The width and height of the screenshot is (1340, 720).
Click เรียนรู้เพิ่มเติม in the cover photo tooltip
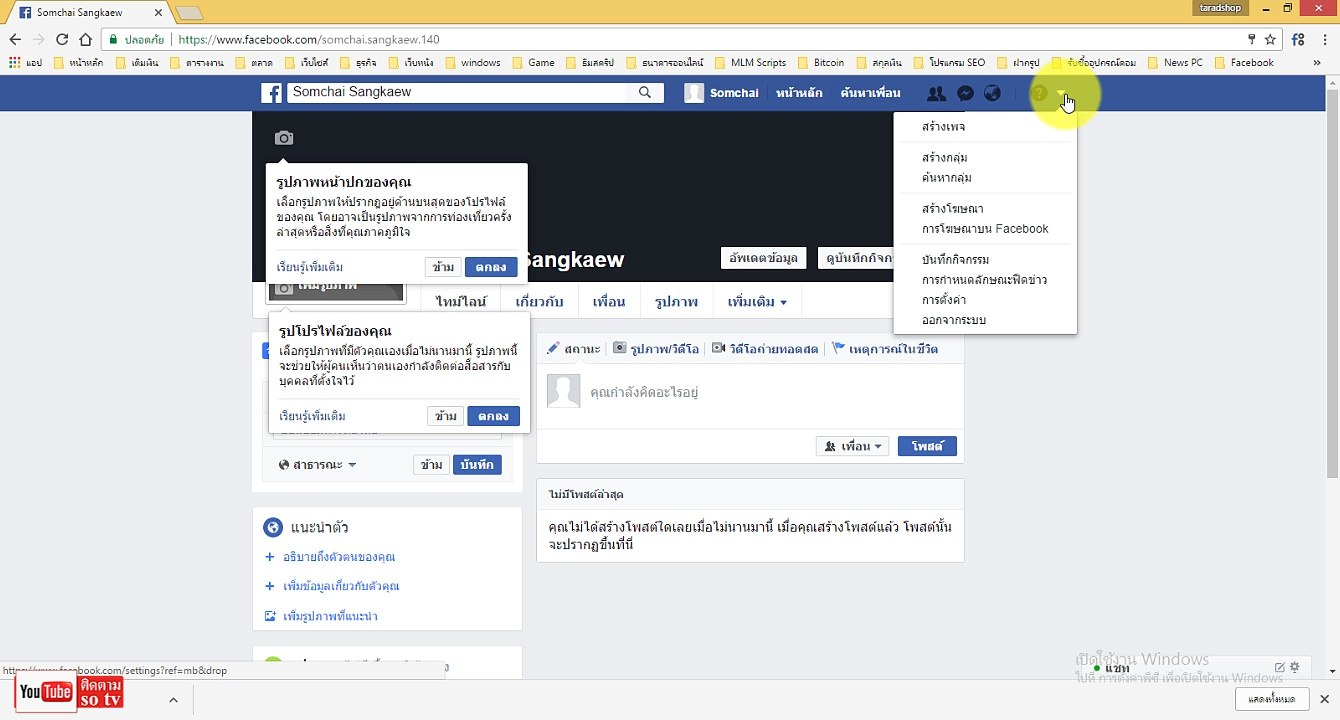(310, 267)
